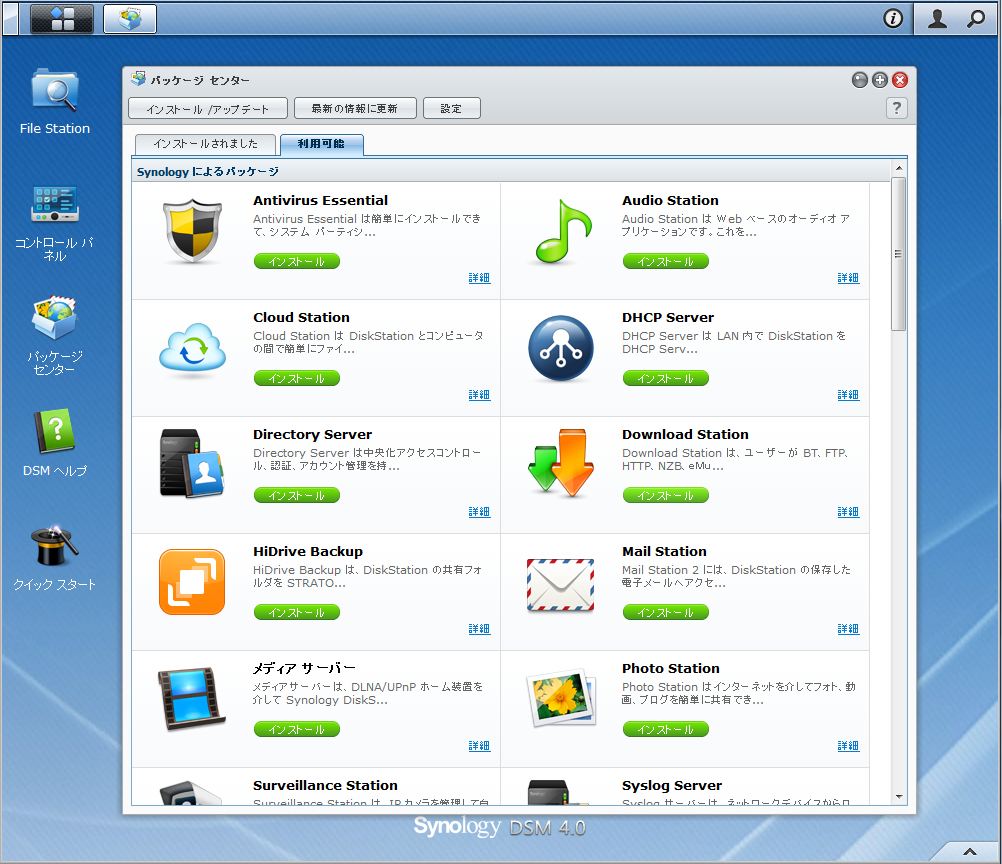Click the HiDrive Backup orange icon
This screenshot has height=864, width=1002.
pos(192,582)
